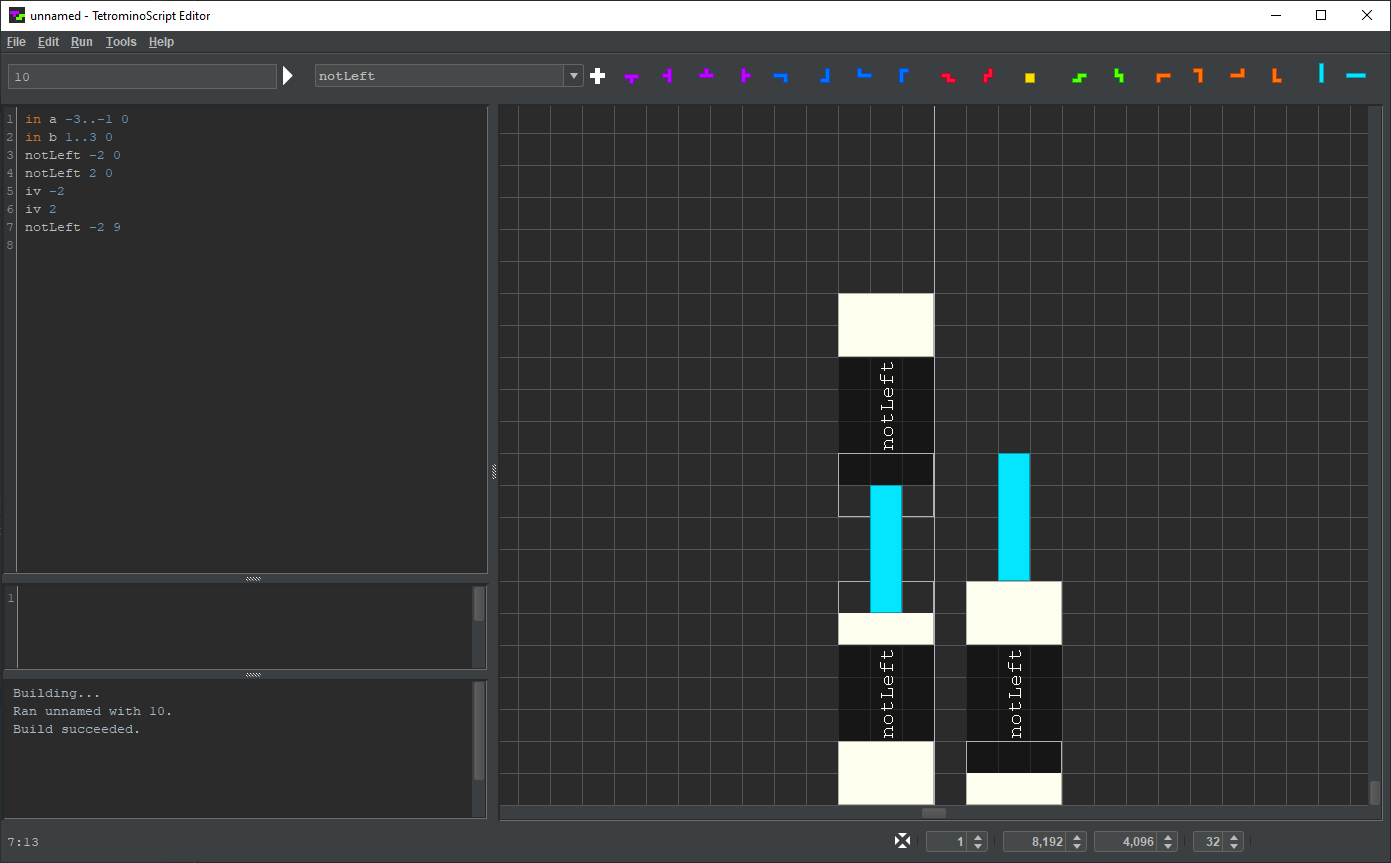The width and height of the screenshot is (1391, 863).
Task: Increase the grid size spinner showing 32
Action: pos(1234,837)
